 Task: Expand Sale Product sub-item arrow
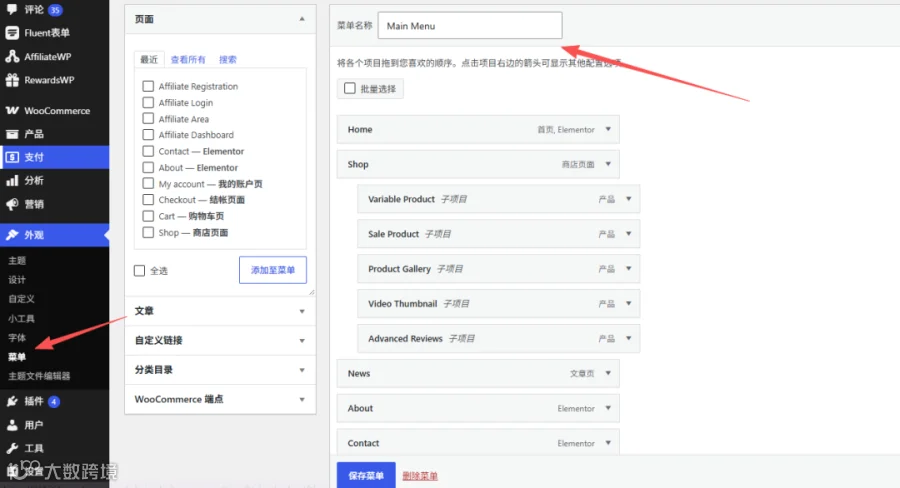[629, 234]
